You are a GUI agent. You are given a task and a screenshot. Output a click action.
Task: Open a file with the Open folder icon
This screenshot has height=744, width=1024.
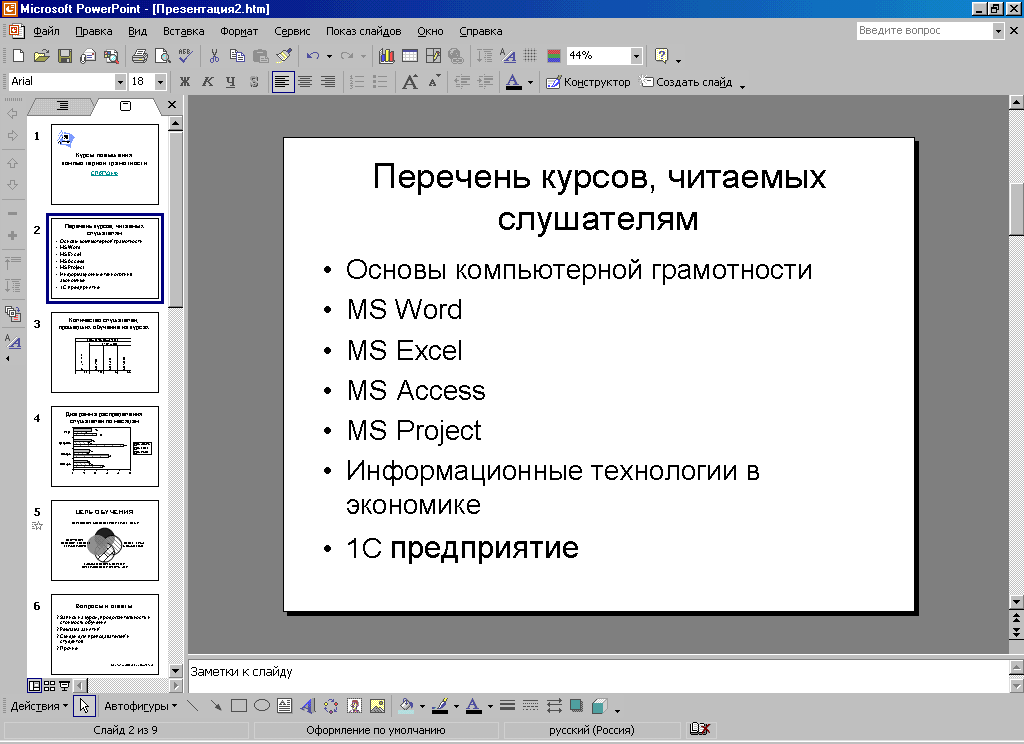pos(41,56)
